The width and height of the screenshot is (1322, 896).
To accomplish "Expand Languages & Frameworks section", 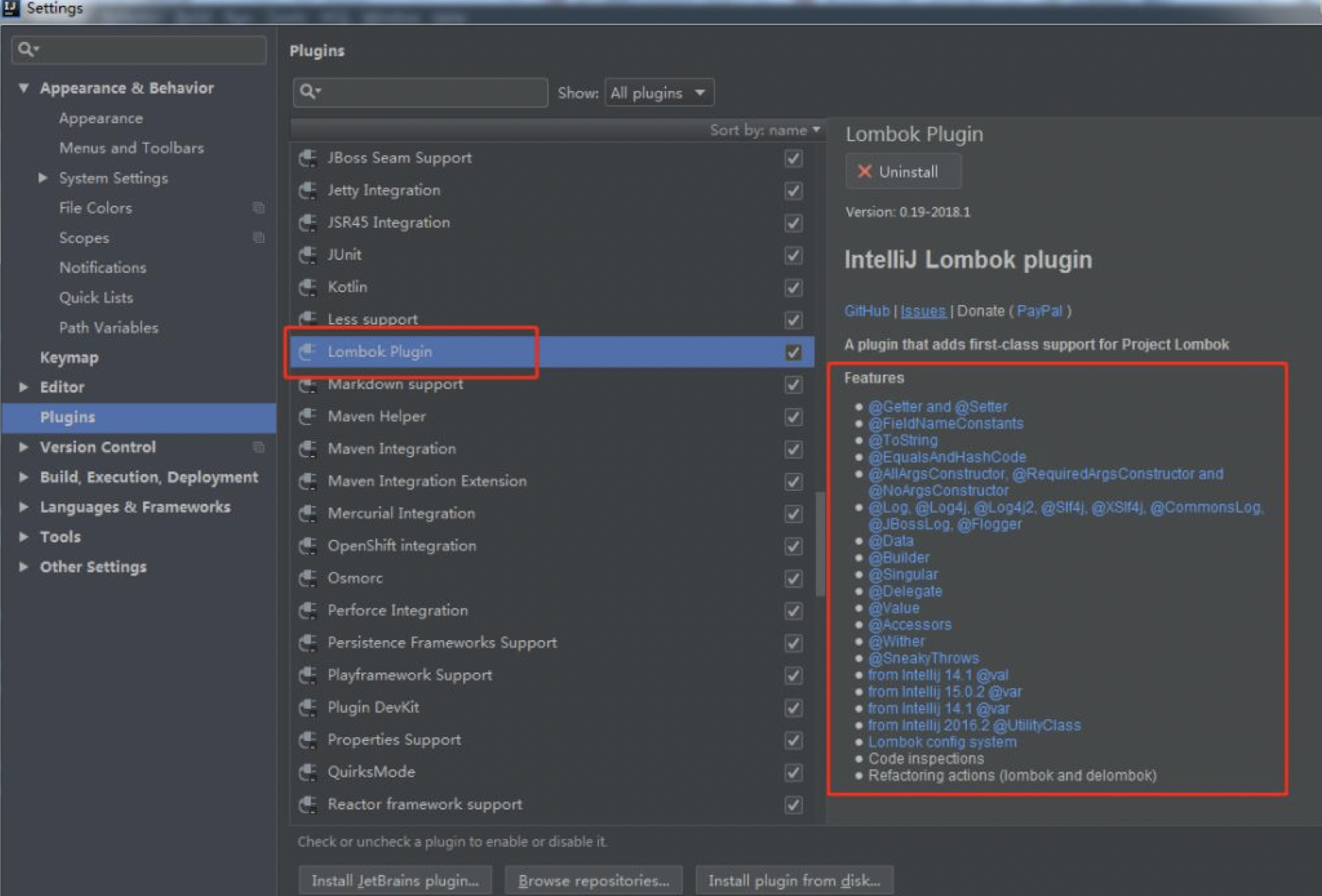I will [x=23, y=507].
